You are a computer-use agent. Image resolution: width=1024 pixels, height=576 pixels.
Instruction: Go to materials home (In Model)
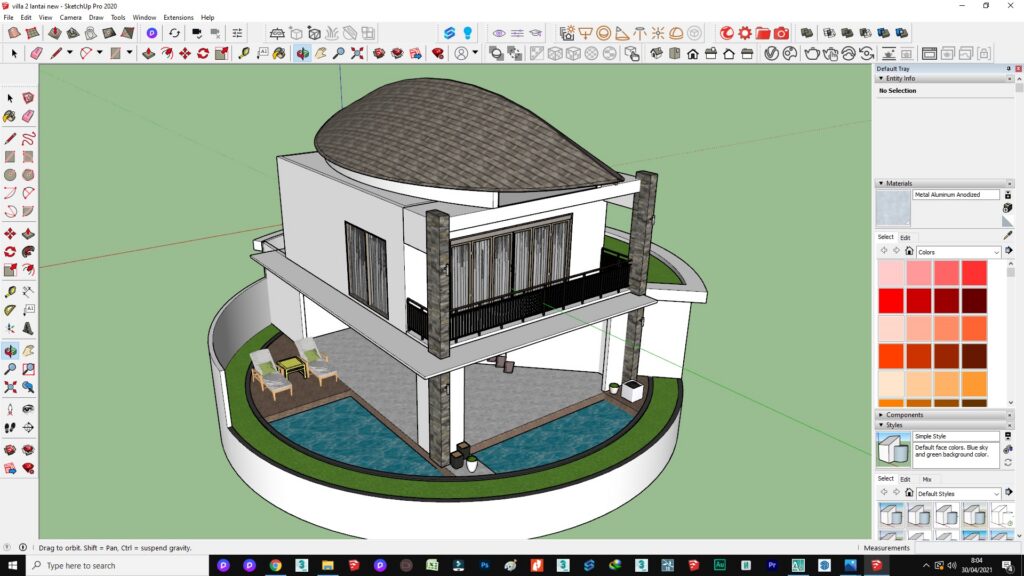coord(908,251)
